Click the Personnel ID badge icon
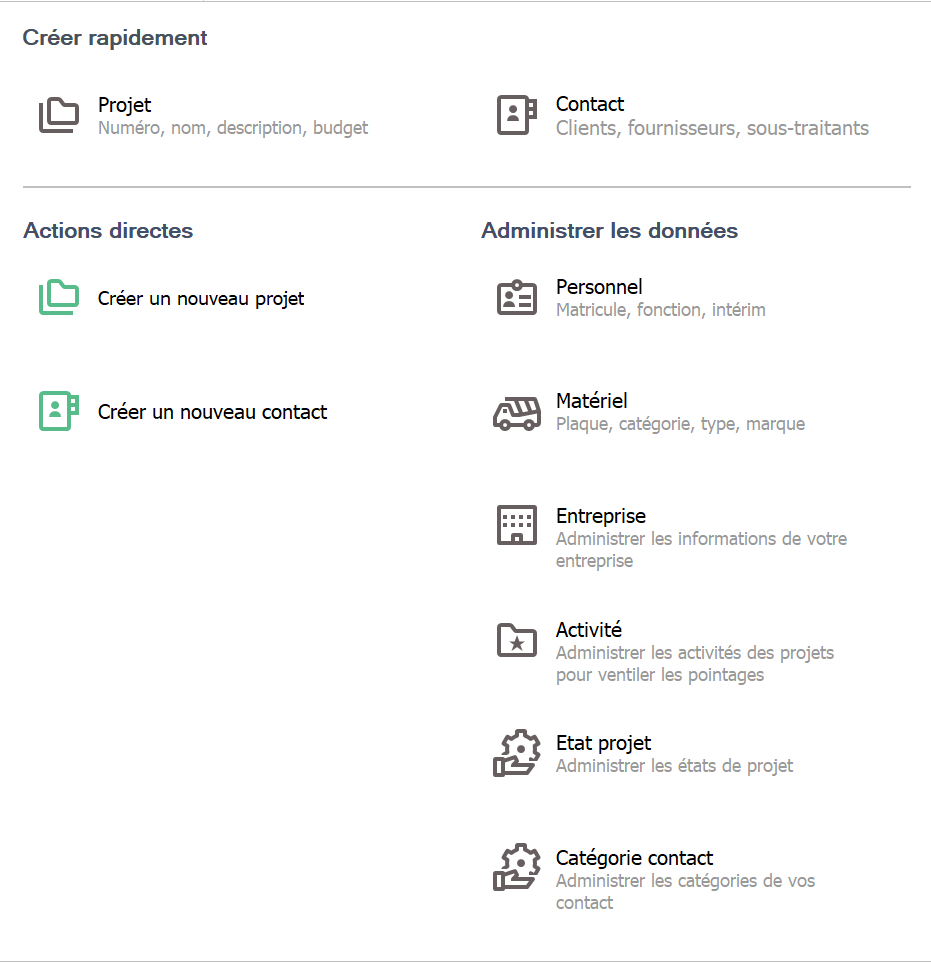Screen dimensions: 931x963 click(x=517, y=298)
